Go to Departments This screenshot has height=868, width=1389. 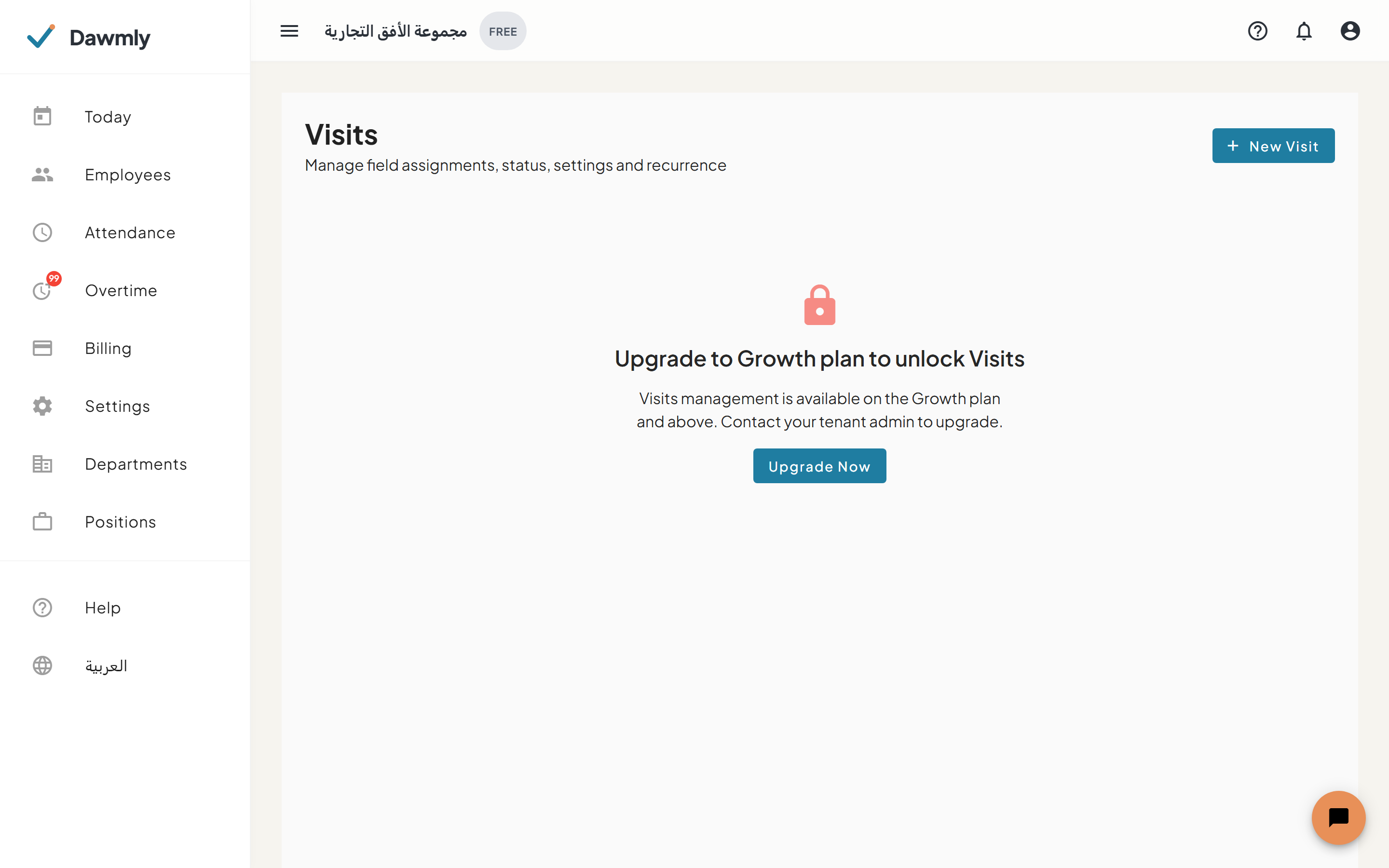click(125, 464)
